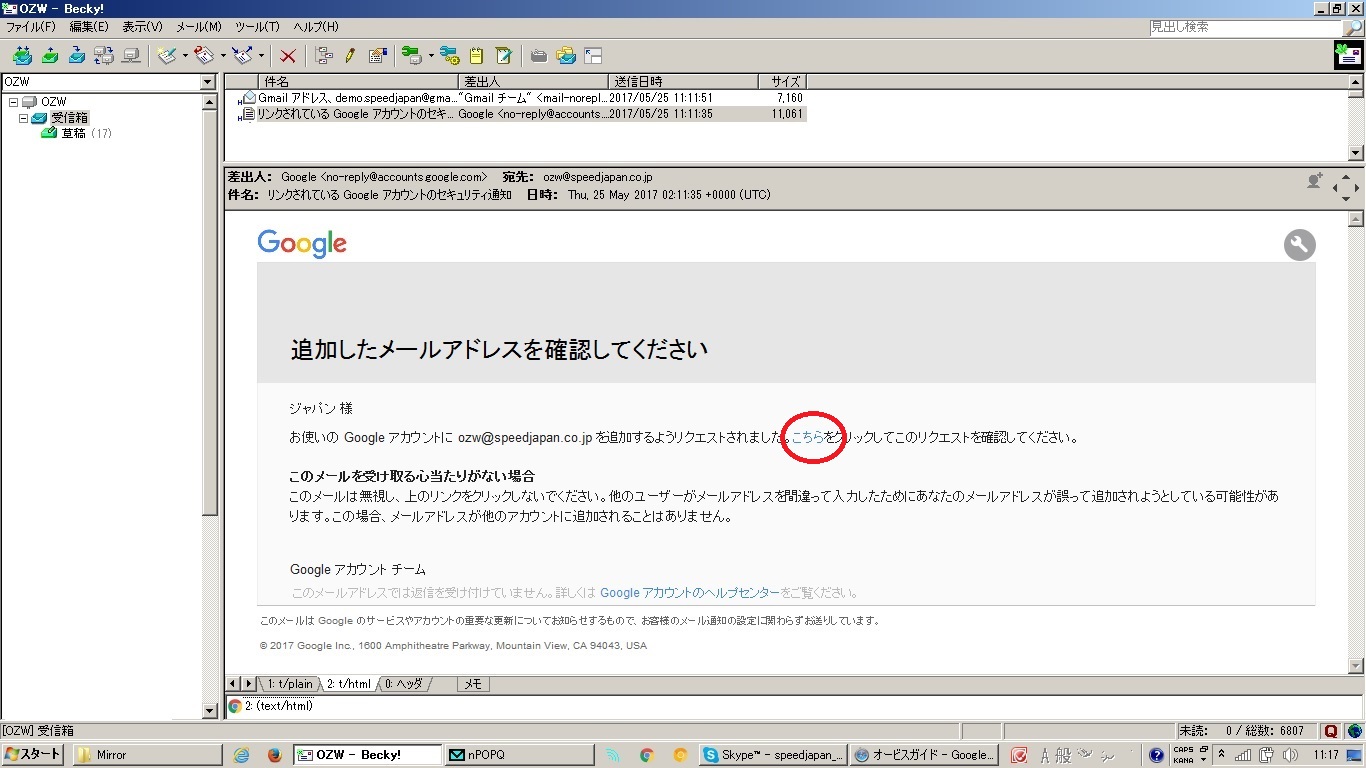The image size is (1366, 768).
Task: Compose a new message with the toolbar icon
Action: (167, 56)
